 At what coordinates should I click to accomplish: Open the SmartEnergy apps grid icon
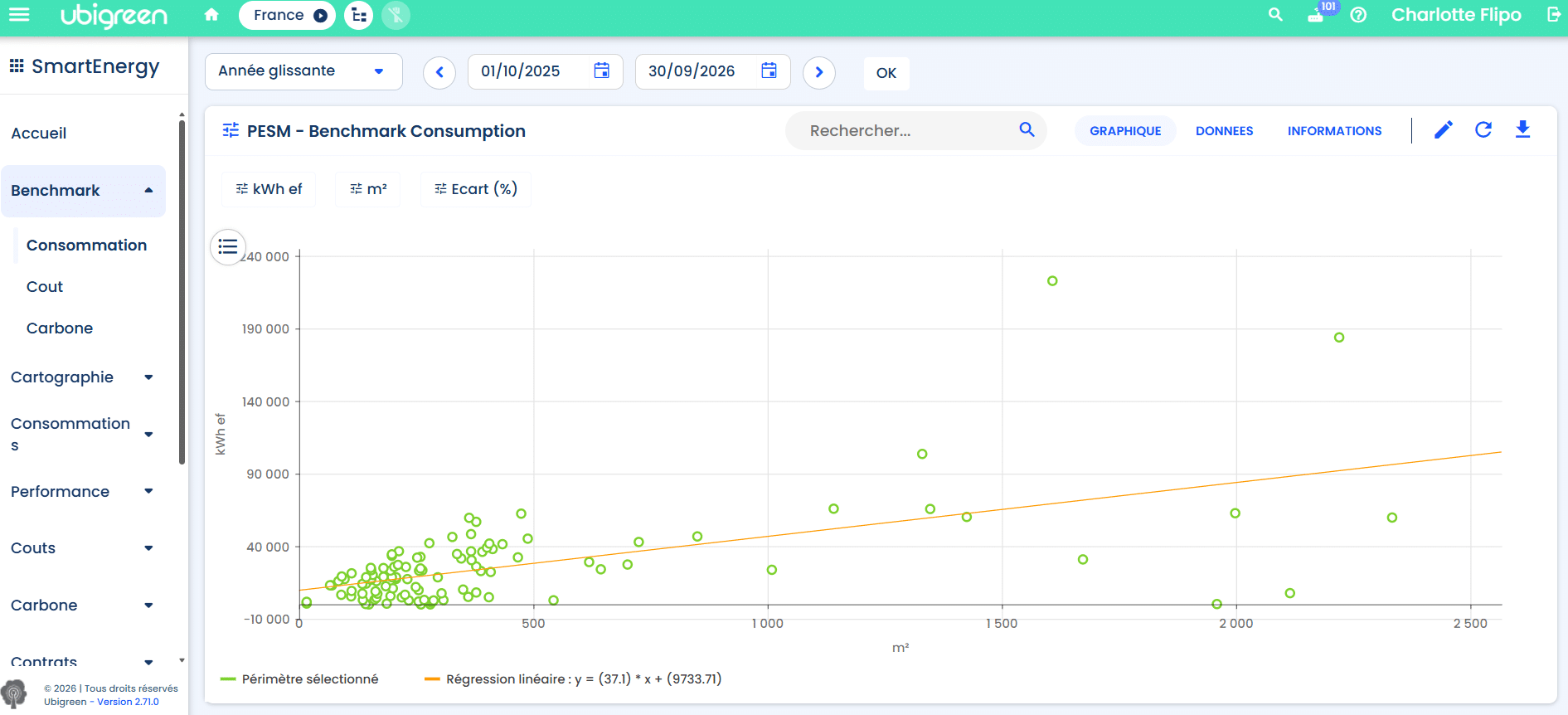[x=17, y=66]
